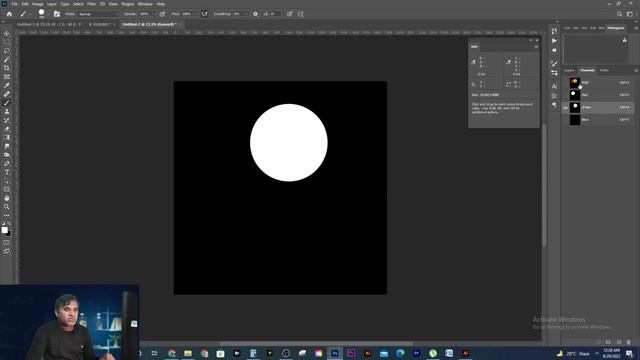The width and height of the screenshot is (640, 360).
Task: Switch to the Layers panel tab
Action: (x=569, y=70)
